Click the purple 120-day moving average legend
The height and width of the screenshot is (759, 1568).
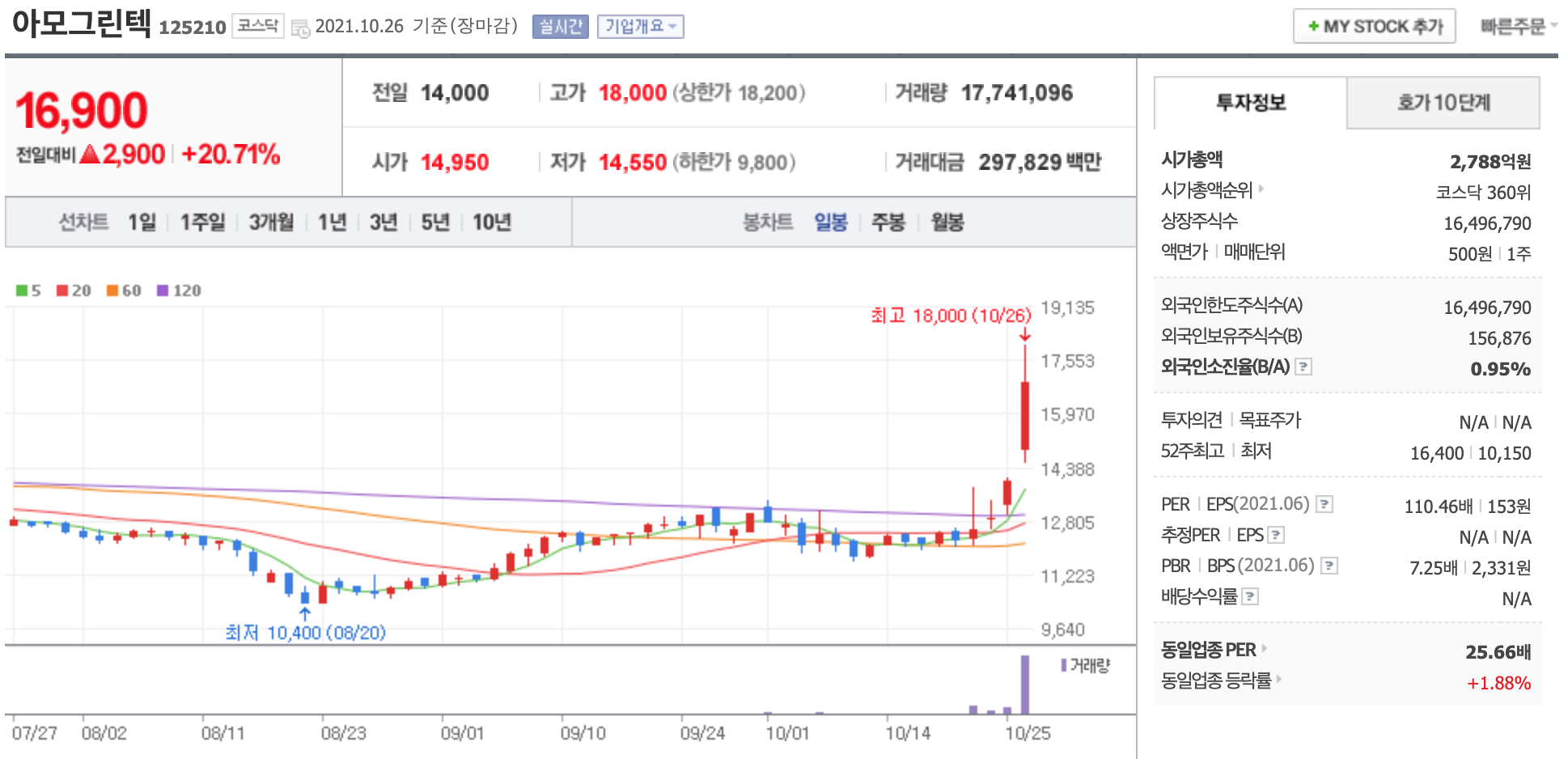pos(179,290)
